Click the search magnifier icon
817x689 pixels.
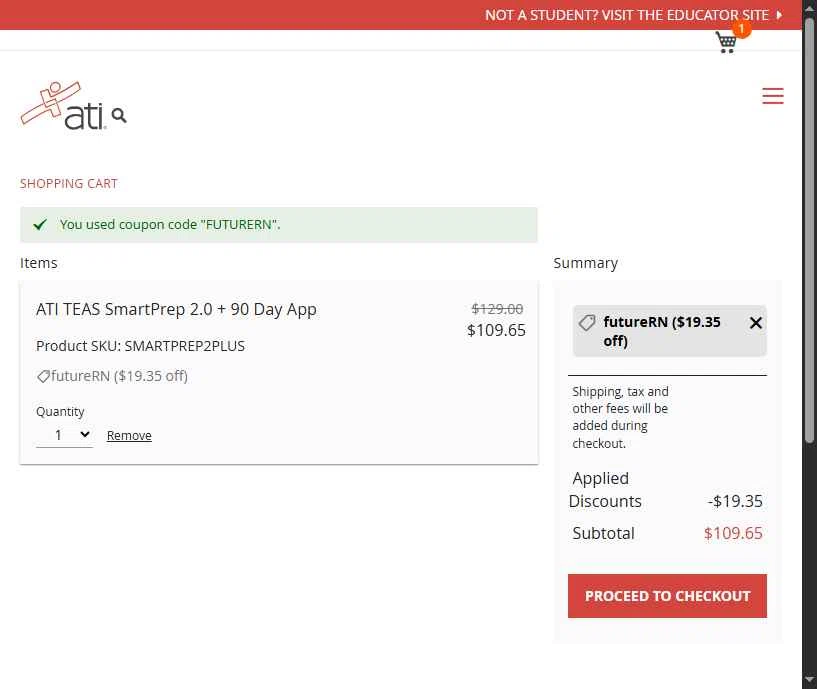pyautogui.click(x=119, y=115)
